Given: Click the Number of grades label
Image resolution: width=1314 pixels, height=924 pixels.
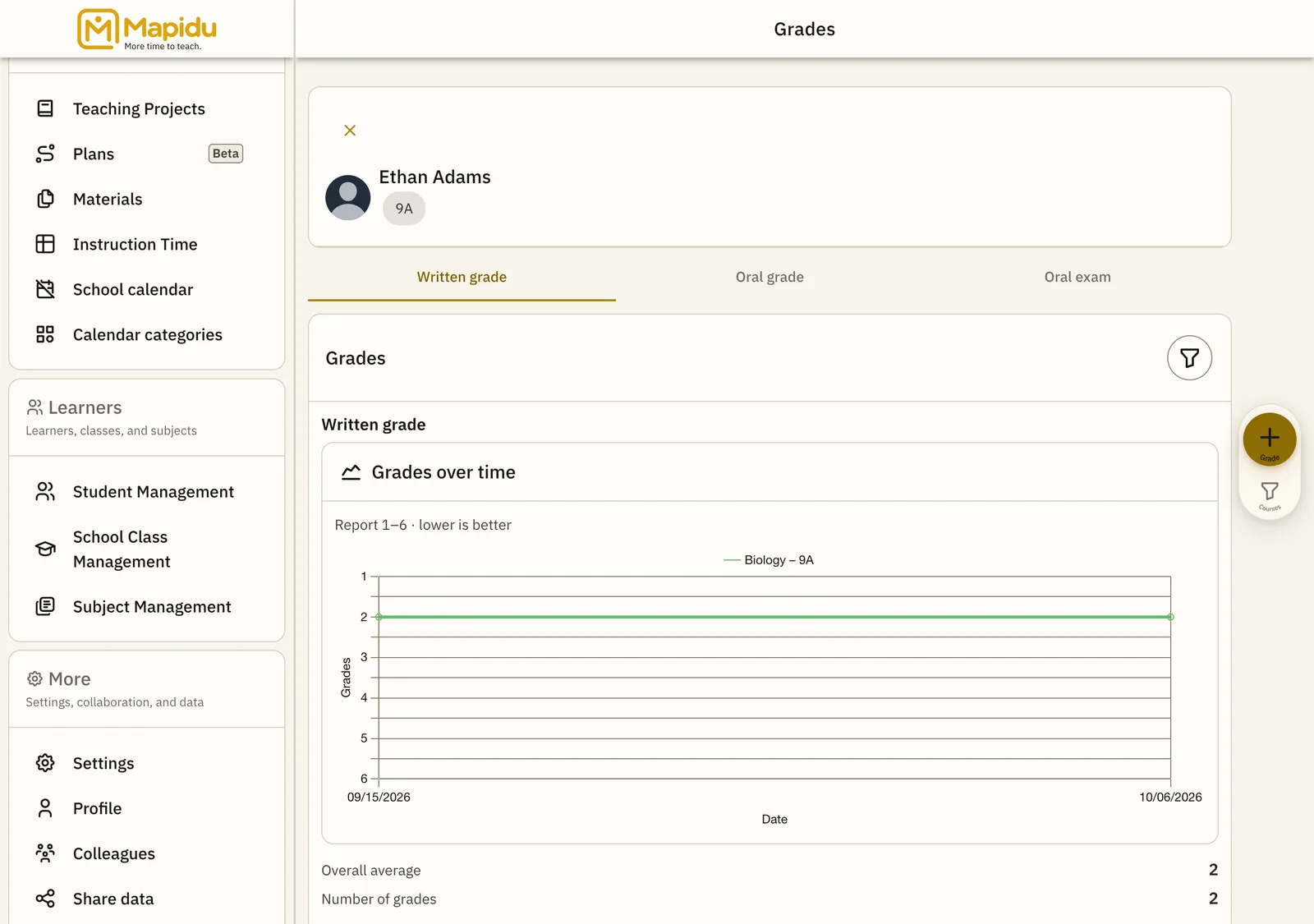Looking at the screenshot, I should click(379, 899).
